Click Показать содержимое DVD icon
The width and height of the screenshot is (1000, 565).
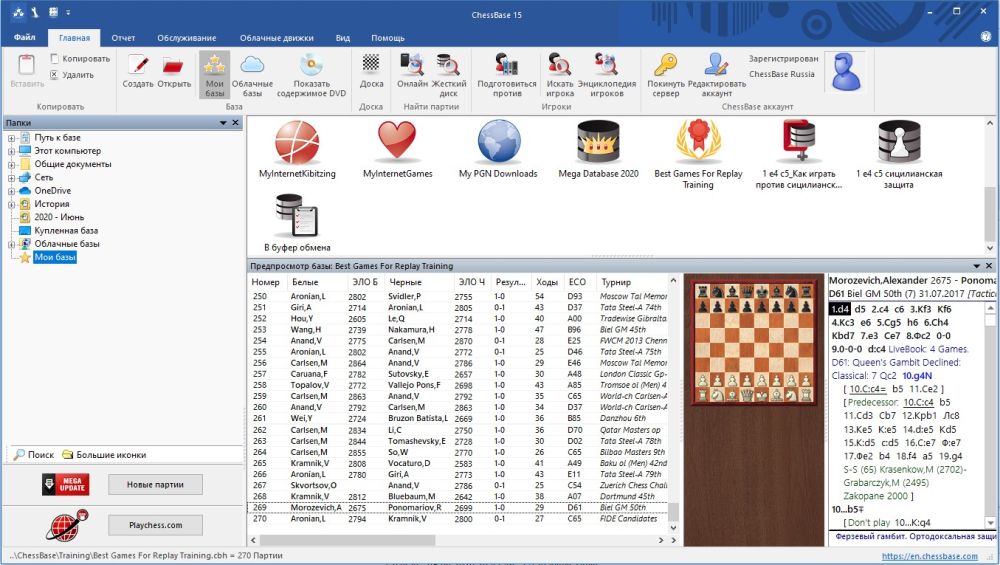(x=311, y=65)
